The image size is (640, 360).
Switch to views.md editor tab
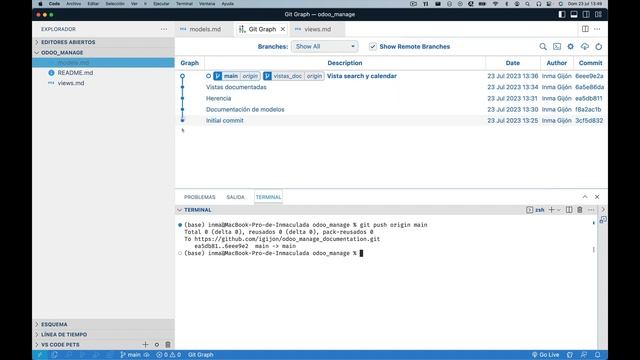(x=317, y=29)
